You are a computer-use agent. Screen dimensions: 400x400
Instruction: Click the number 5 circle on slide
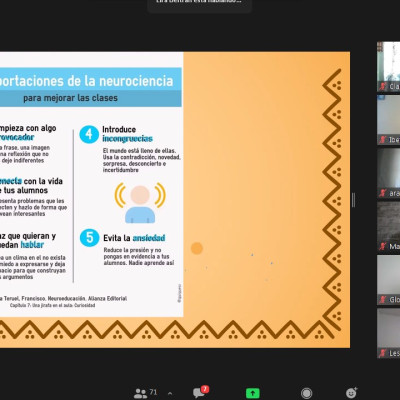click(89, 238)
